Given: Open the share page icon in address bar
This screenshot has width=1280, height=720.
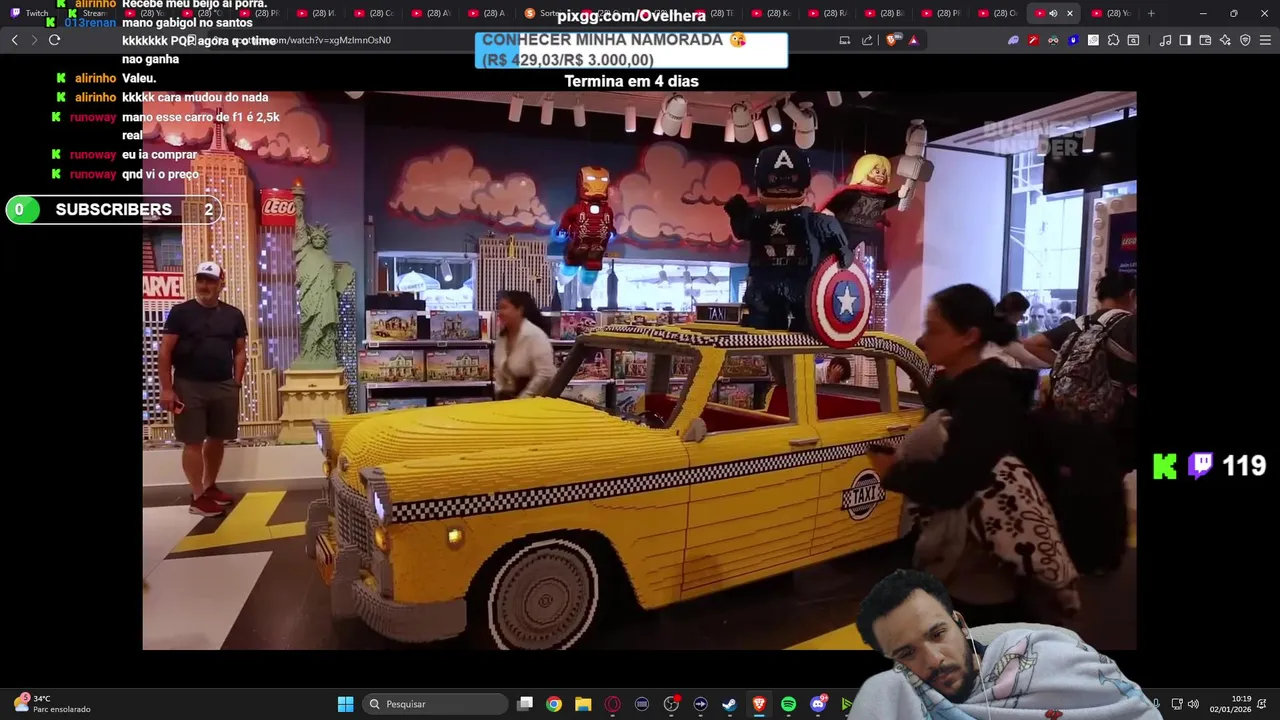Looking at the screenshot, I should (867, 40).
